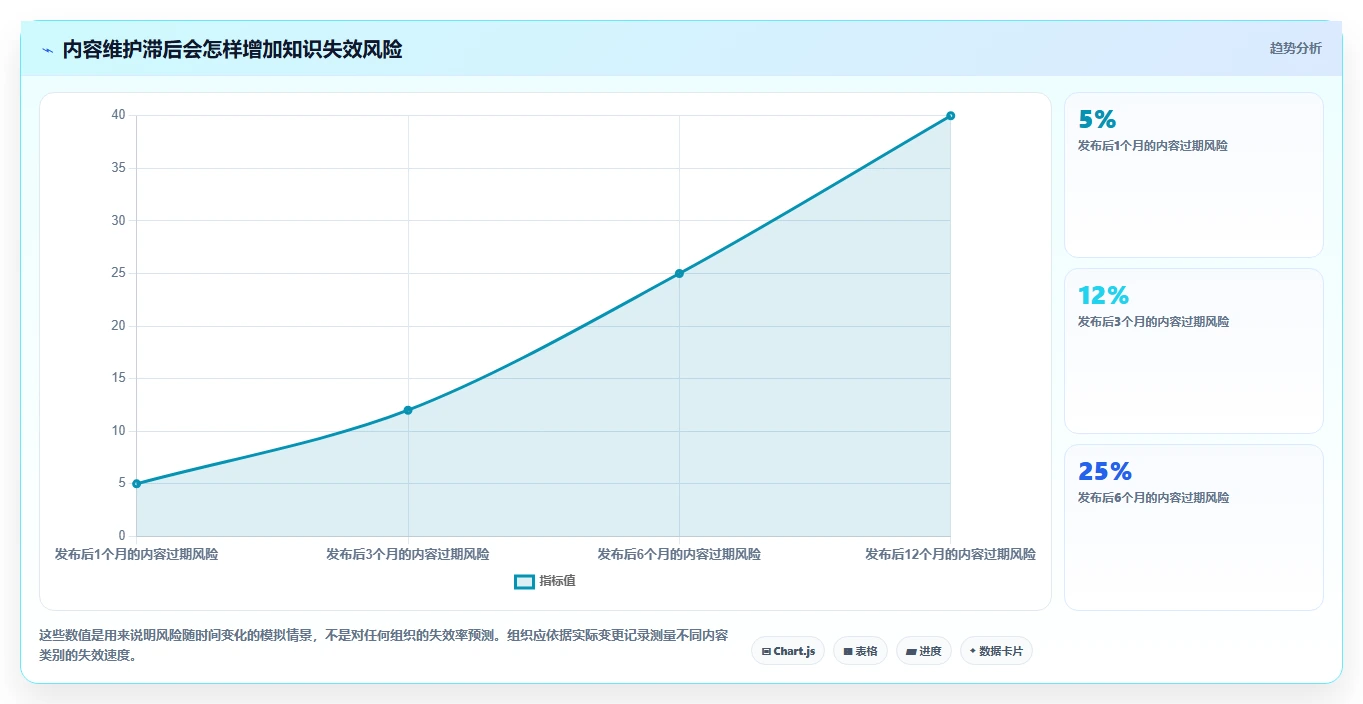Select the 进度 tag chip
The width and height of the screenshot is (1363, 704).
(x=923, y=651)
